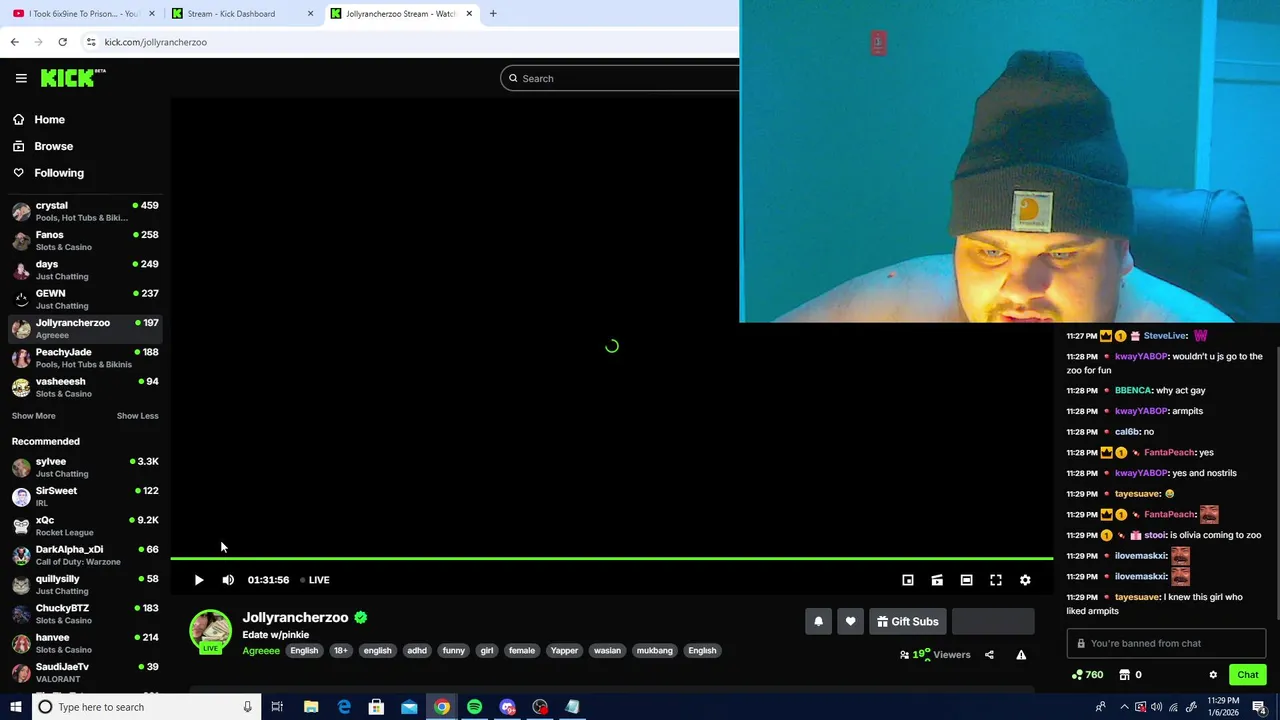Open Spotify from taskbar

tap(474, 707)
